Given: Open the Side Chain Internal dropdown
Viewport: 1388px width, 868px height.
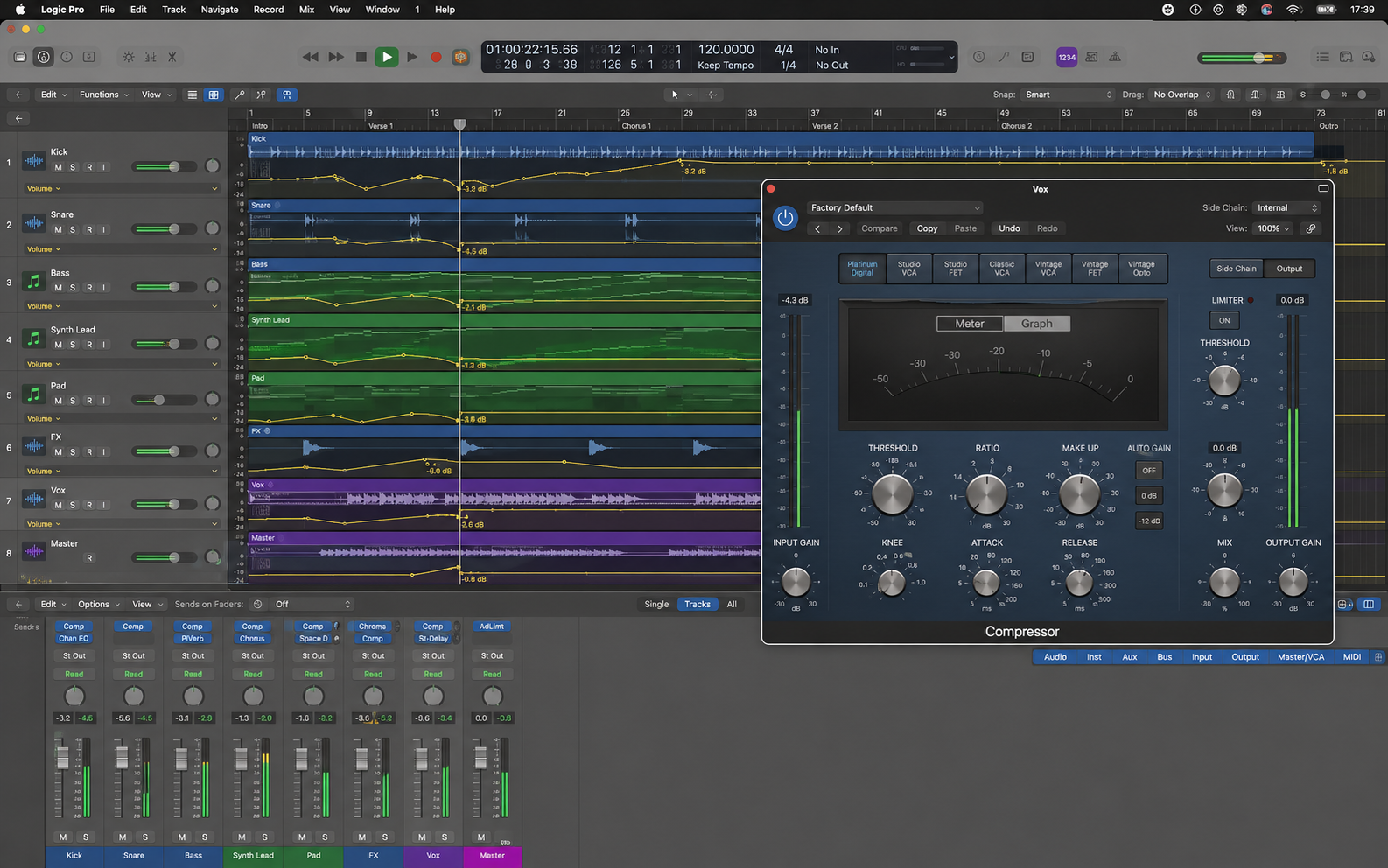Looking at the screenshot, I should (x=1286, y=208).
